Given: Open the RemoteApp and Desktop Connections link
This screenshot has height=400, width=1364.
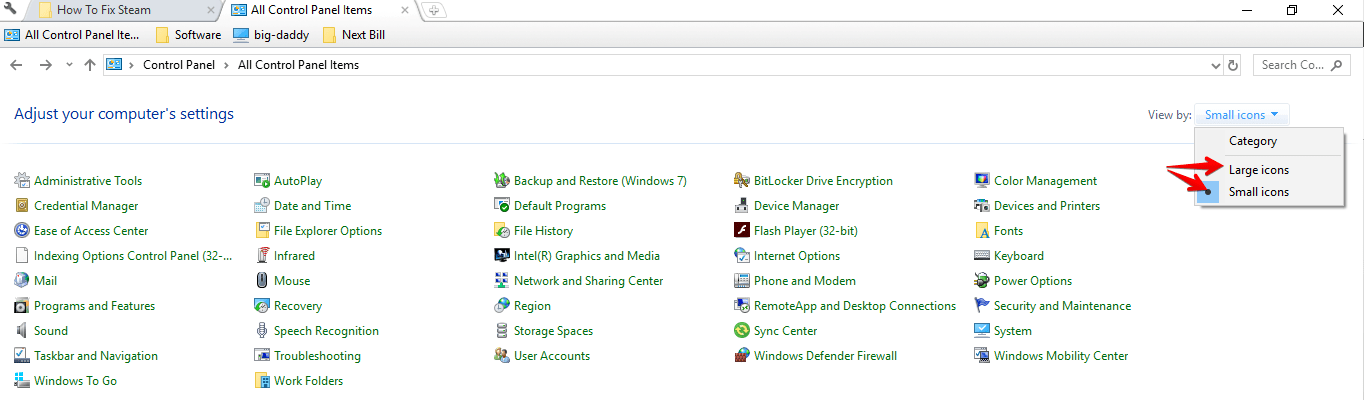Looking at the screenshot, I should click(x=855, y=306).
